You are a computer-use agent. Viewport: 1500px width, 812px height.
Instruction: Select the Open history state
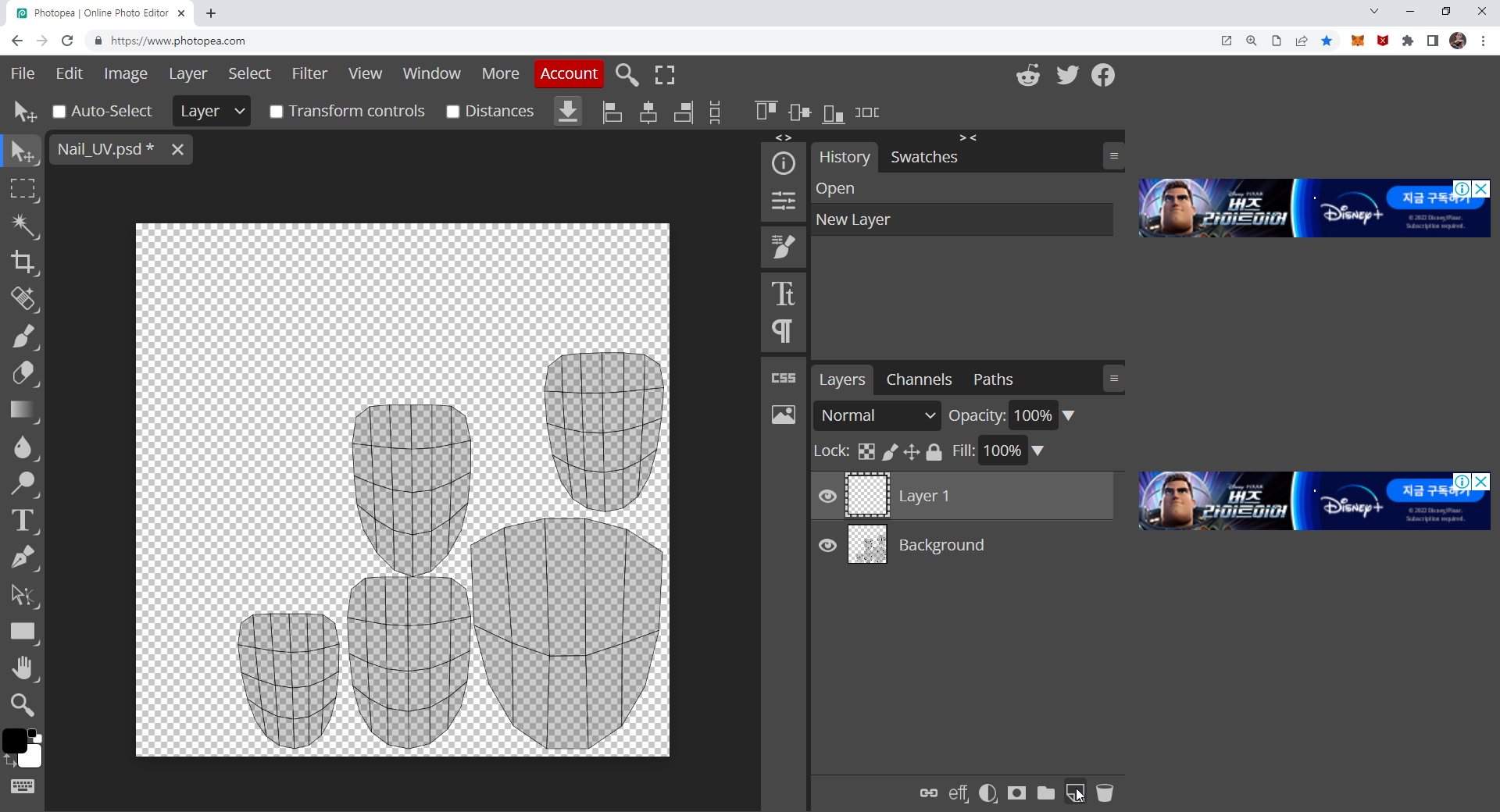(962, 188)
